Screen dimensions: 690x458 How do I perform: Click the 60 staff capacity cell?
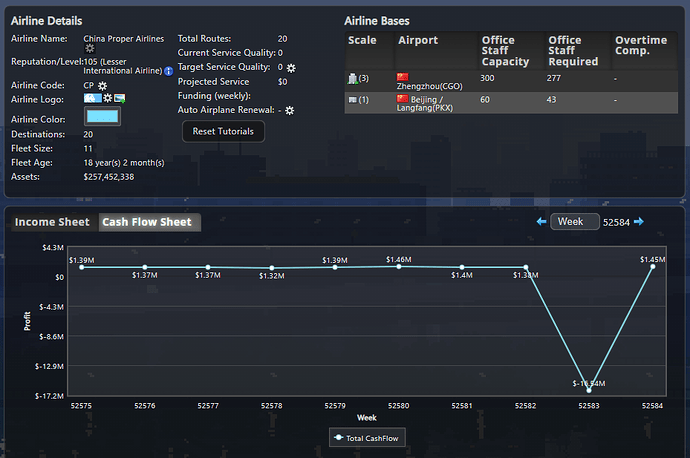tap(485, 100)
